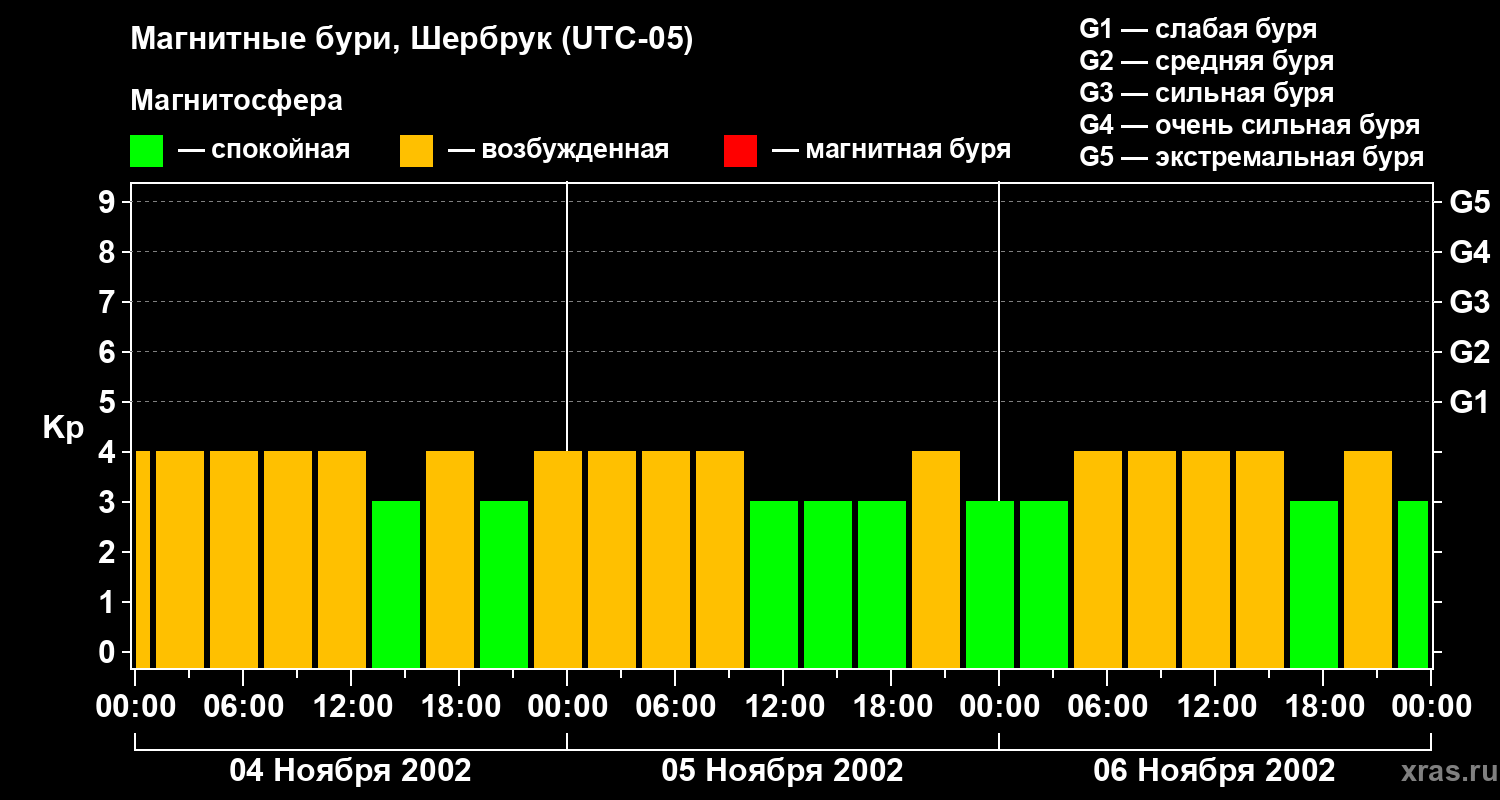Image resolution: width=1500 pixels, height=800 pixels.
Task: Select the green bar spanning midnight into 06 Ноября
Action: tap(990, 584)
